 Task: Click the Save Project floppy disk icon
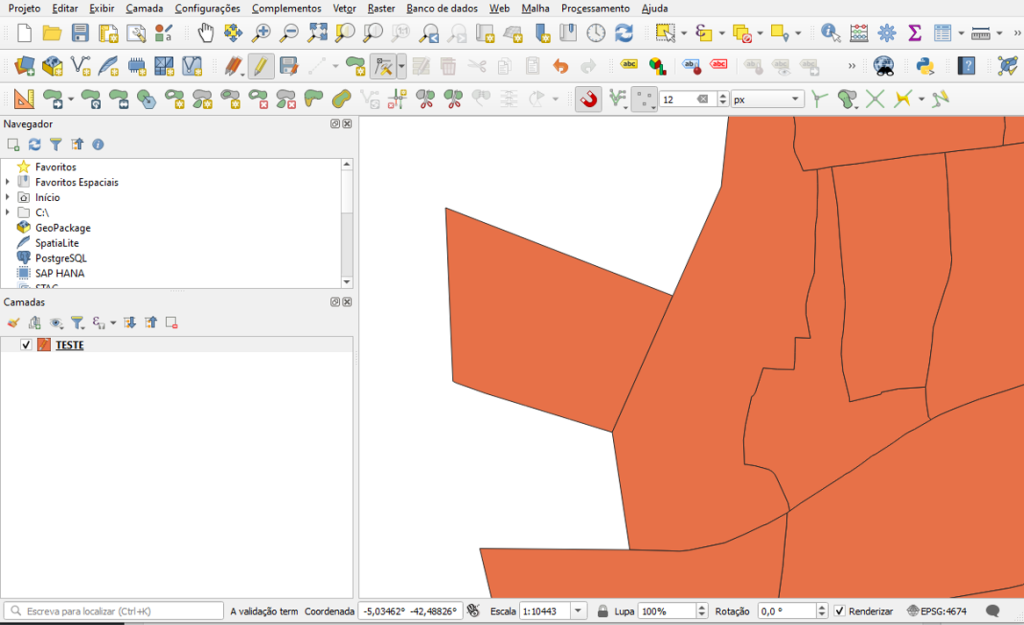pos(80,33)
